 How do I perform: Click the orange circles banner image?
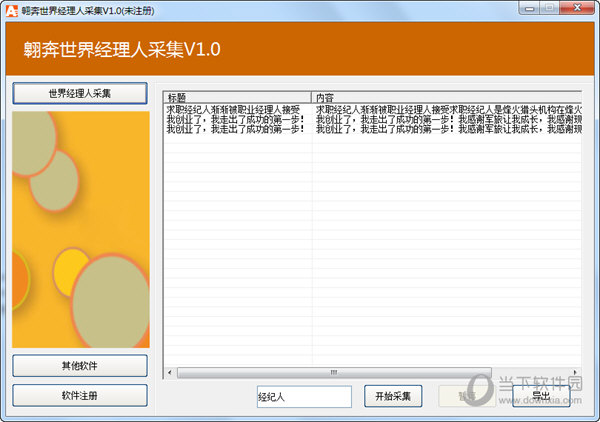point(81,230)
